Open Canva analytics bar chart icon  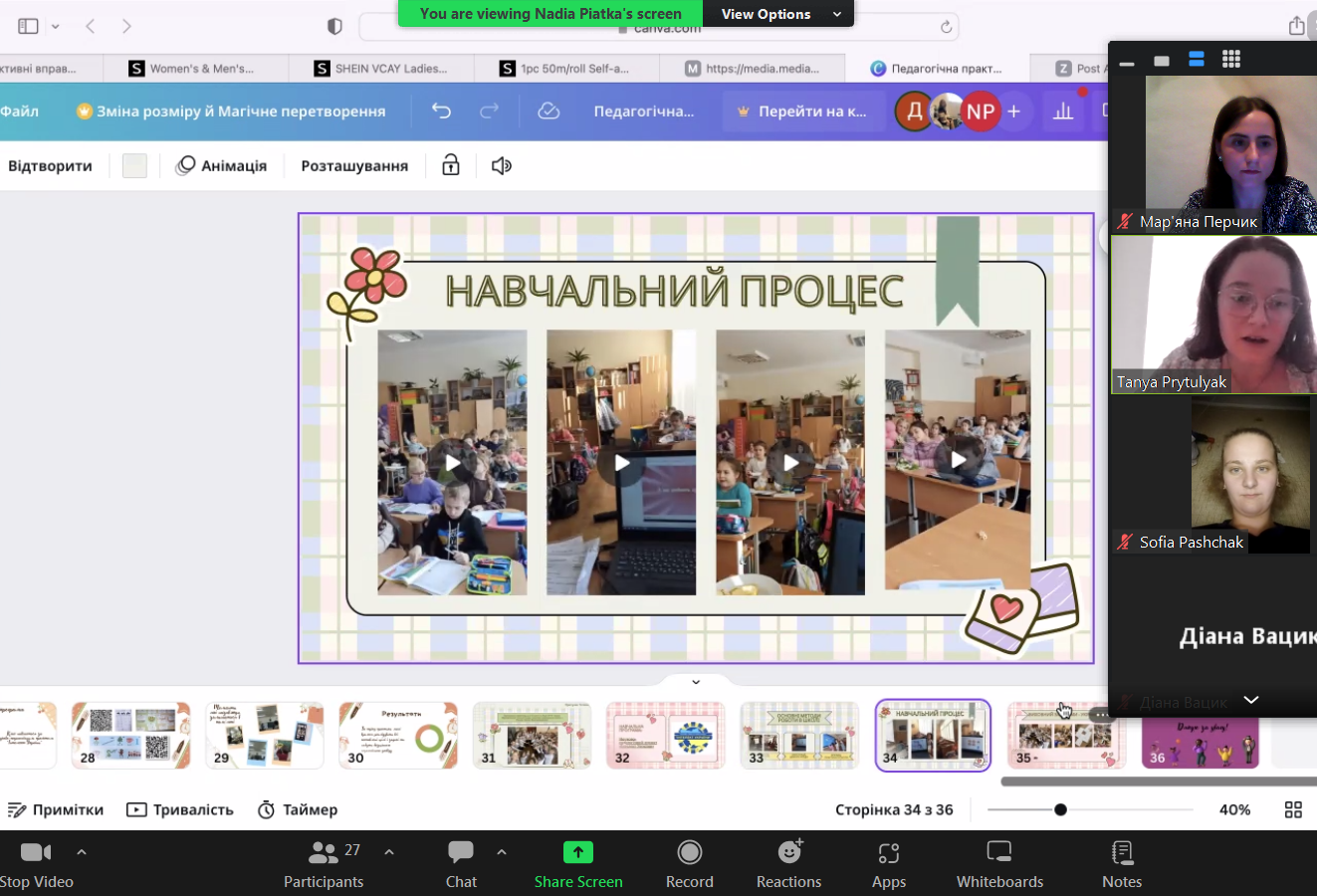pyautogui.click(x=1063, y=111)
